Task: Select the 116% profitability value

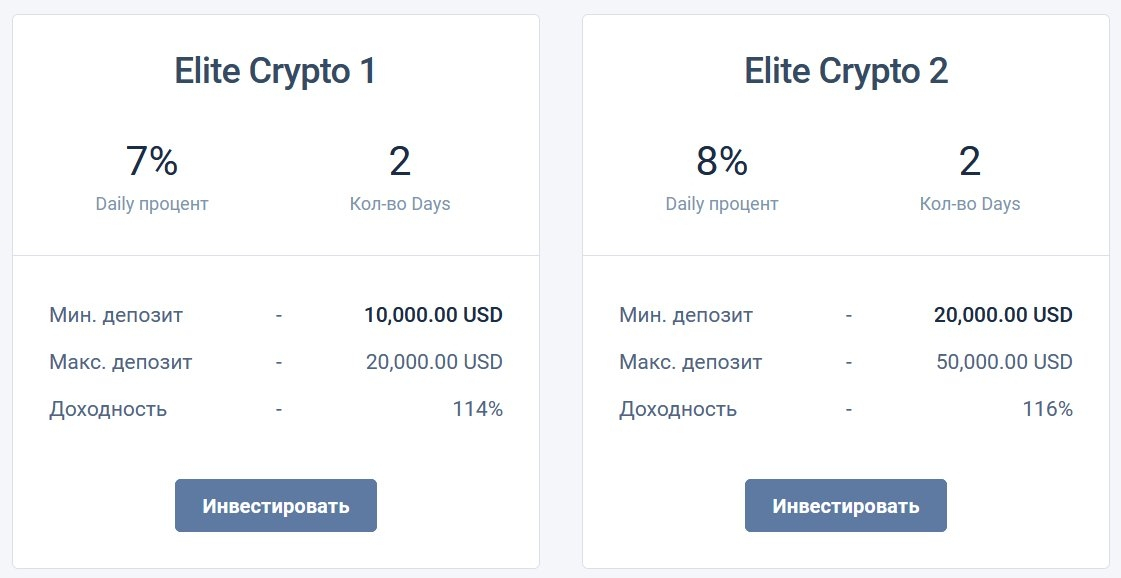Action: coord(1047,409)
